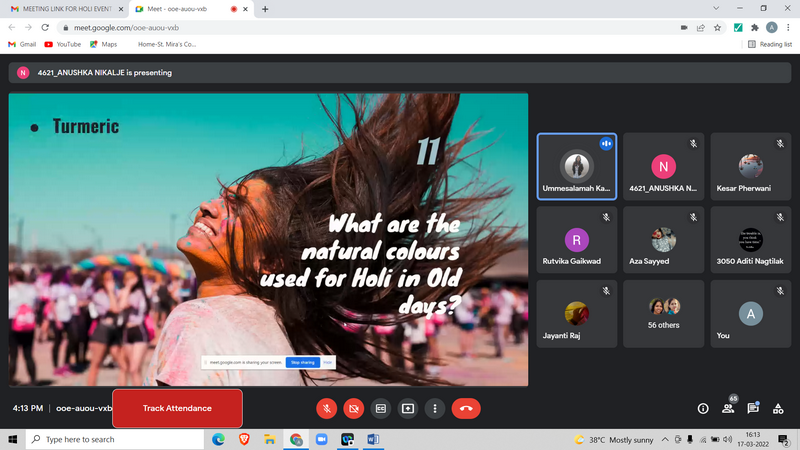The image size is (800, 450).
Task: Select Jayanti Raj participant tile
Action: coord(577,314)
